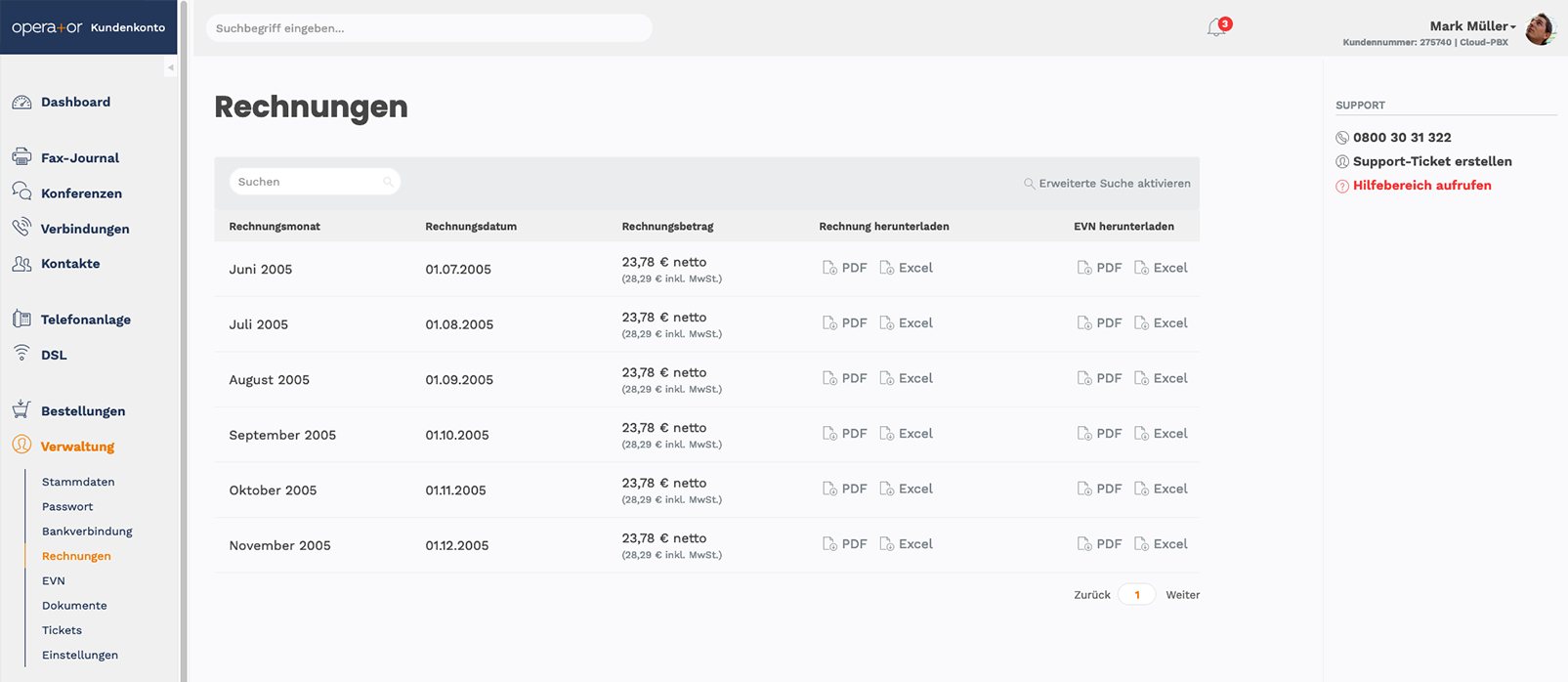Image resolution: width=1568 pixels, height=682 pixels.
Task: Download Juli 2005 EVN as Excel
Action: (1161, 323)
